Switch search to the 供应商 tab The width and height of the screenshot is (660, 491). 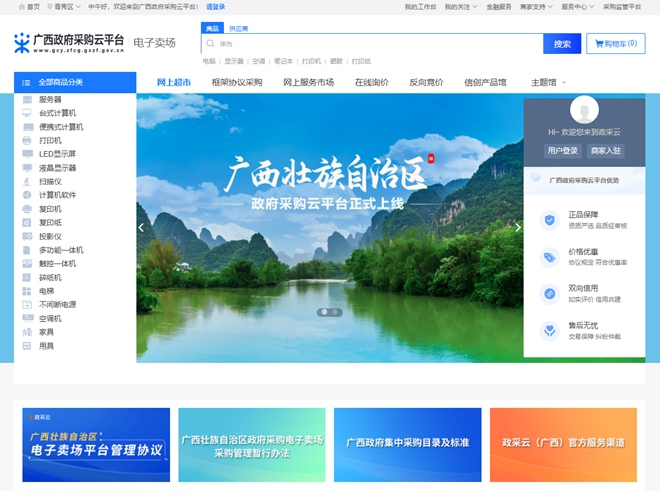(x=239, y=29)
